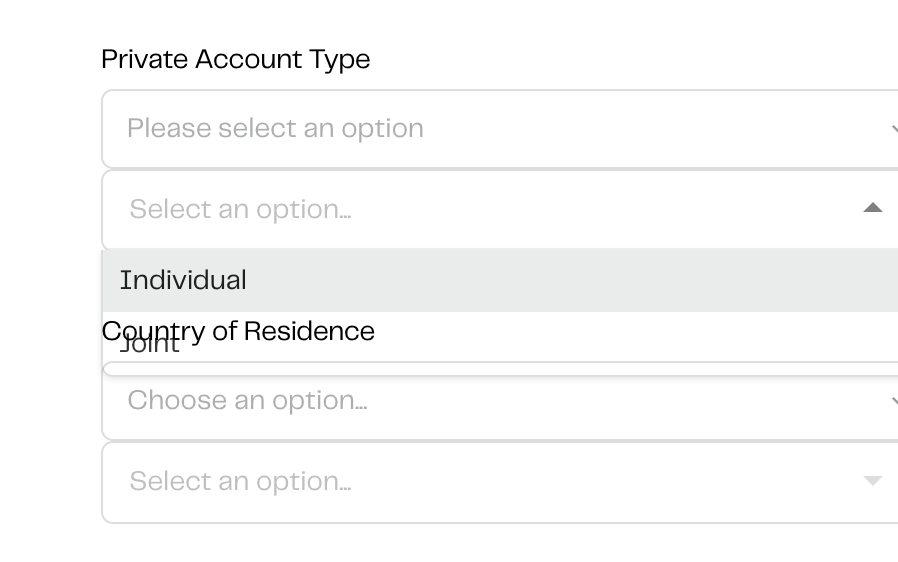
Task: Click placeholder text in the bottom combo box
Action: tap(240, 482)
